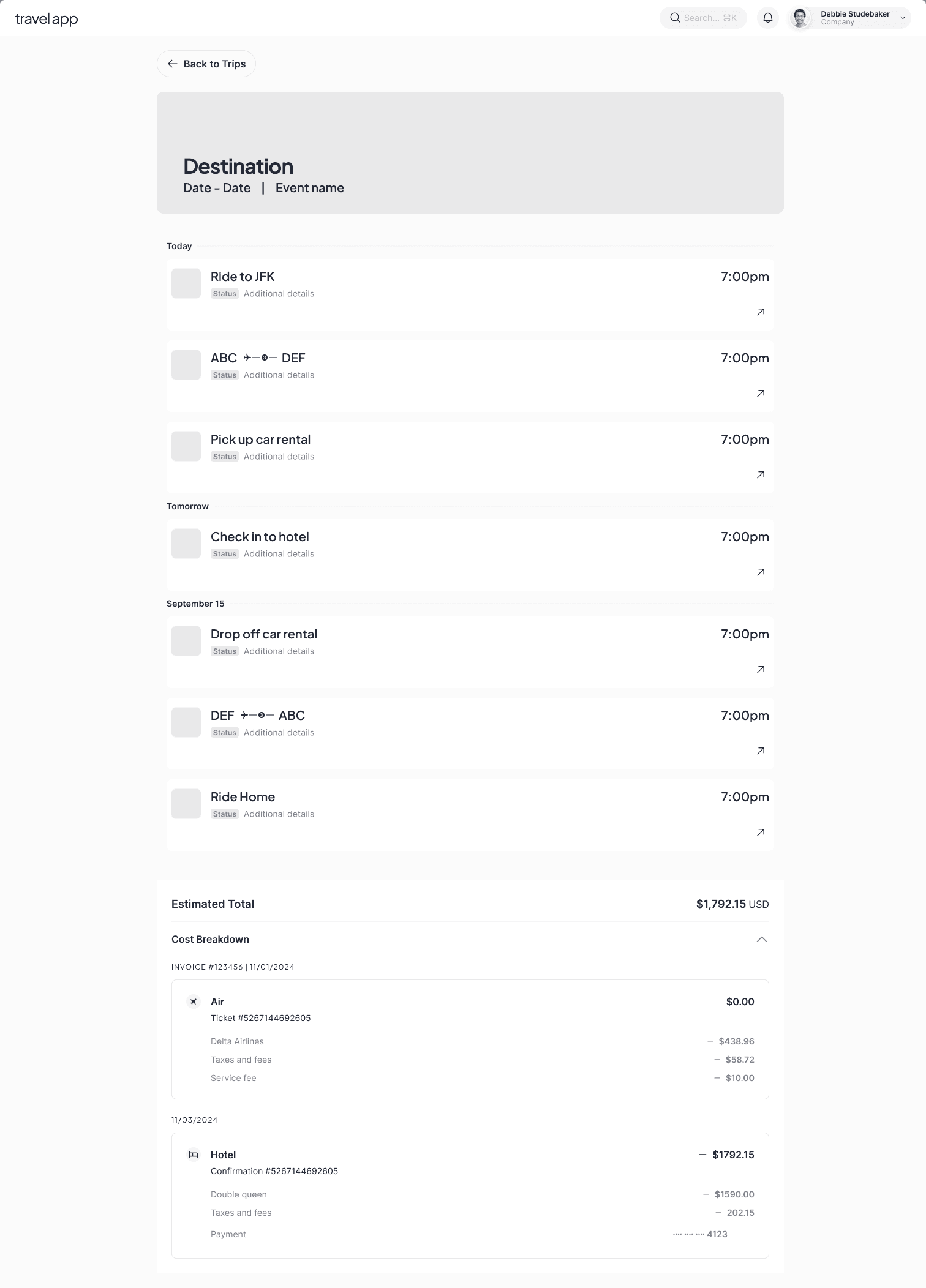This screenshot has height=1288, width=926.
Task: Open arrow link on Pick up car rental
Action: (761, 475)
